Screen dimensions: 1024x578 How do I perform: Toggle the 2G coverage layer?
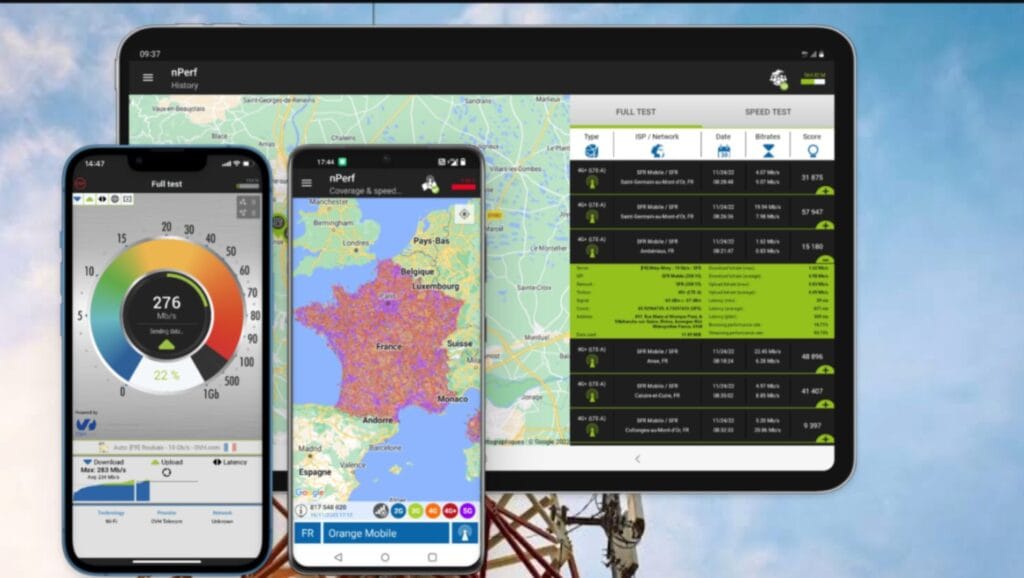pos(398,511)
